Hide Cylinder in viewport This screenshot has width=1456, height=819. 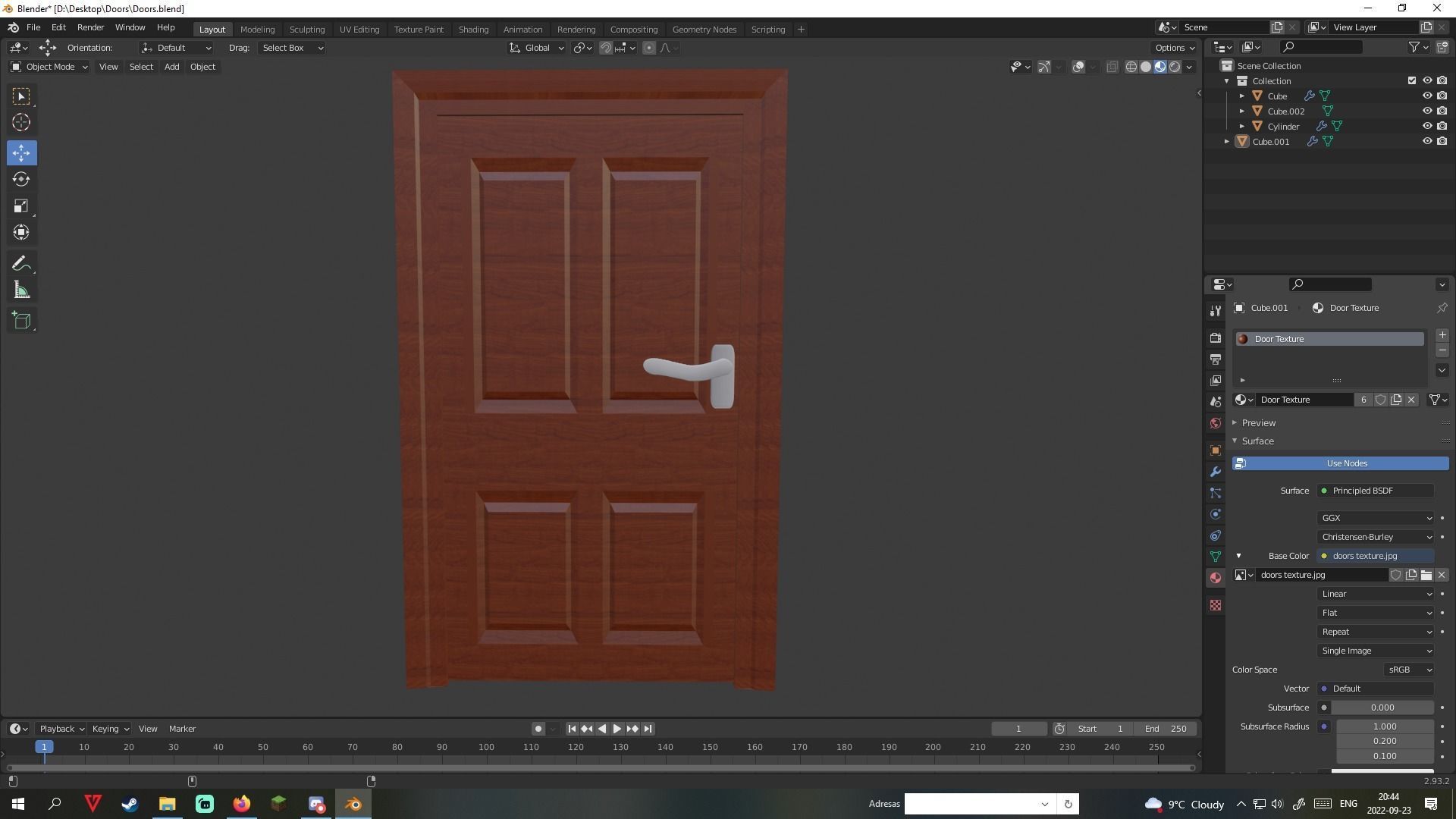click(x=1426, y=126)
